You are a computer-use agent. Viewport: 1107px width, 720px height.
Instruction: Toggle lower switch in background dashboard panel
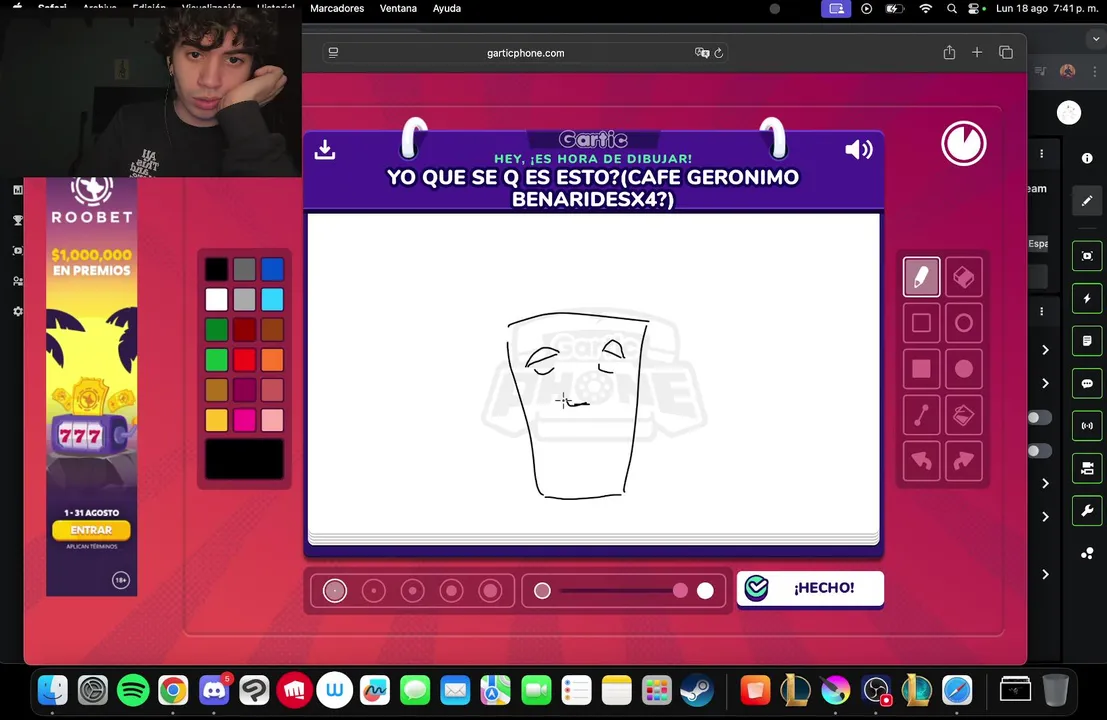click(1039, 450)
